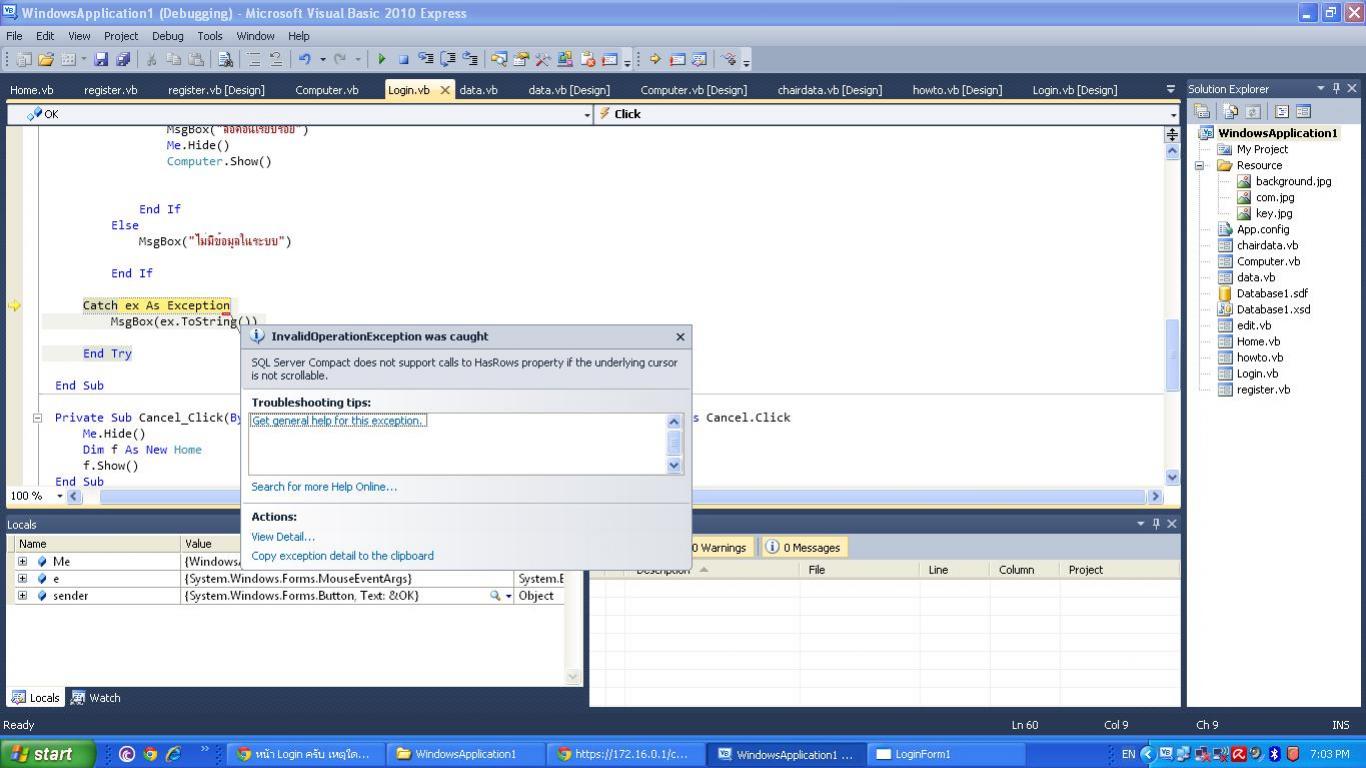1366x768 pixels.
Task: Click the Undo arrow icon
Action: click(x=305, y=59)
